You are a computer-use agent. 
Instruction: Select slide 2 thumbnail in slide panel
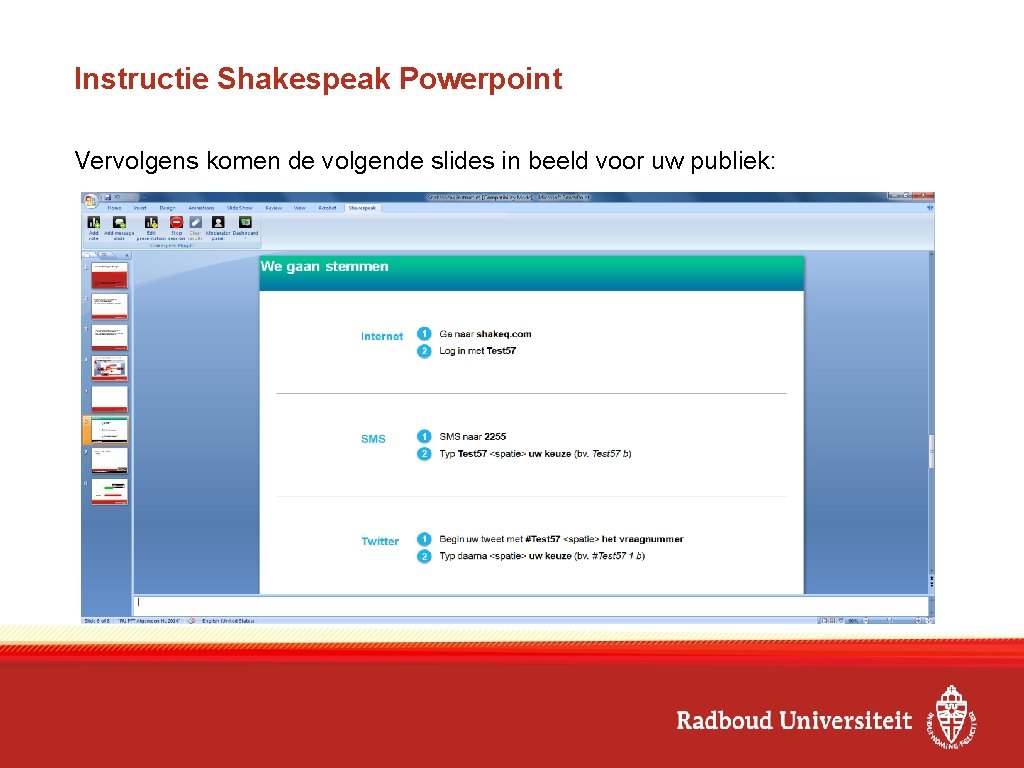pos(110,306)
